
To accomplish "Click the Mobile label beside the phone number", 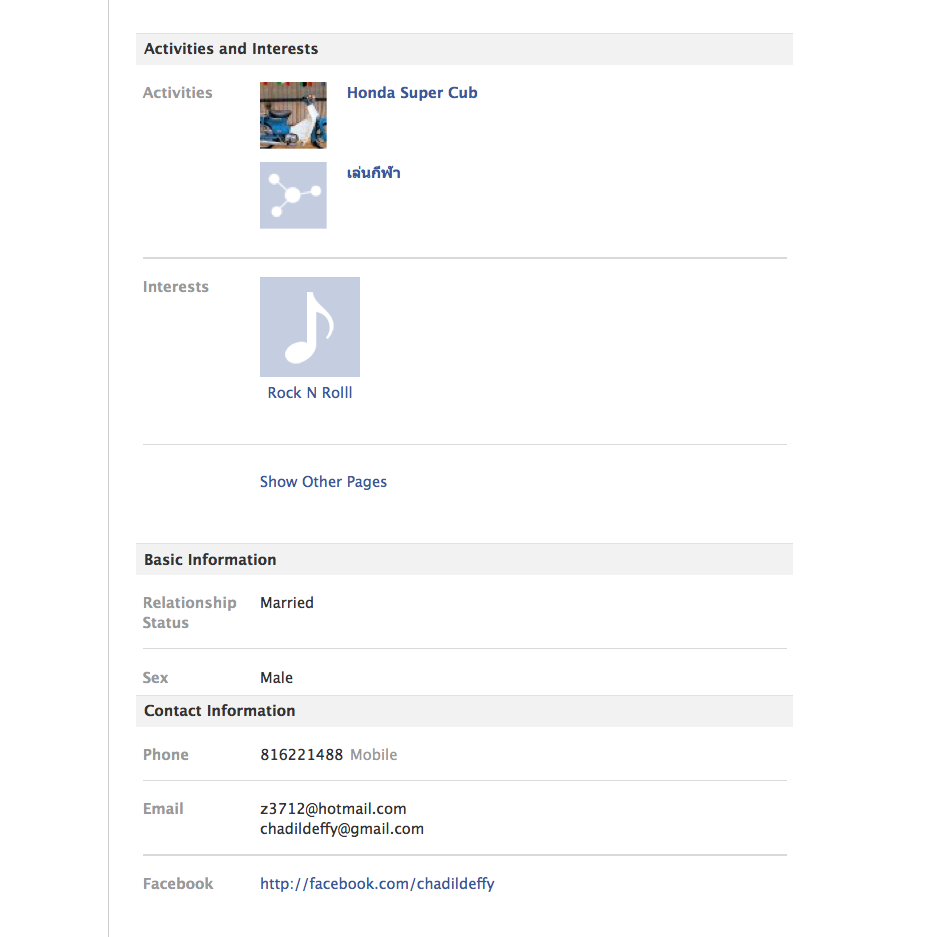I will point(373,755).
